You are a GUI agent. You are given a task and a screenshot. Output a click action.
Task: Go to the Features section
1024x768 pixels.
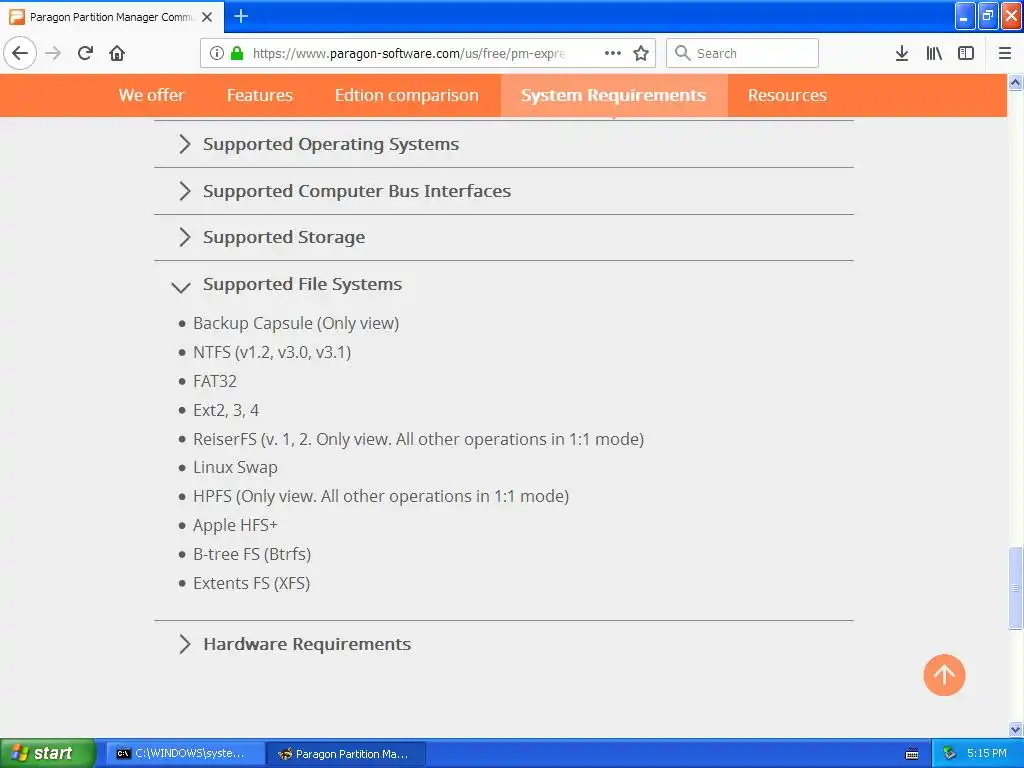[x=260, y=95]
